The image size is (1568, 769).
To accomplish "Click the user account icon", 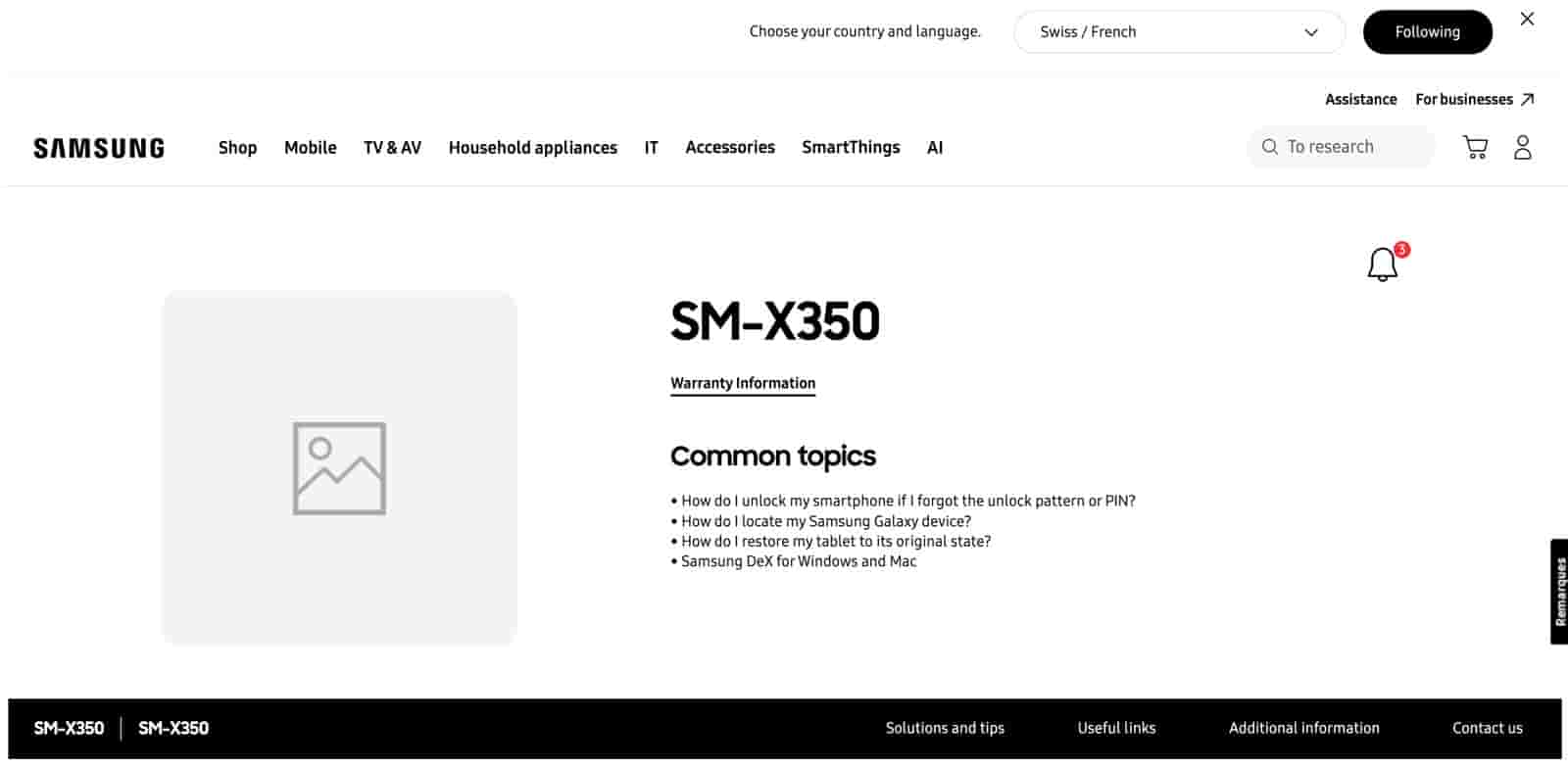I will [x=1522, y=147].
